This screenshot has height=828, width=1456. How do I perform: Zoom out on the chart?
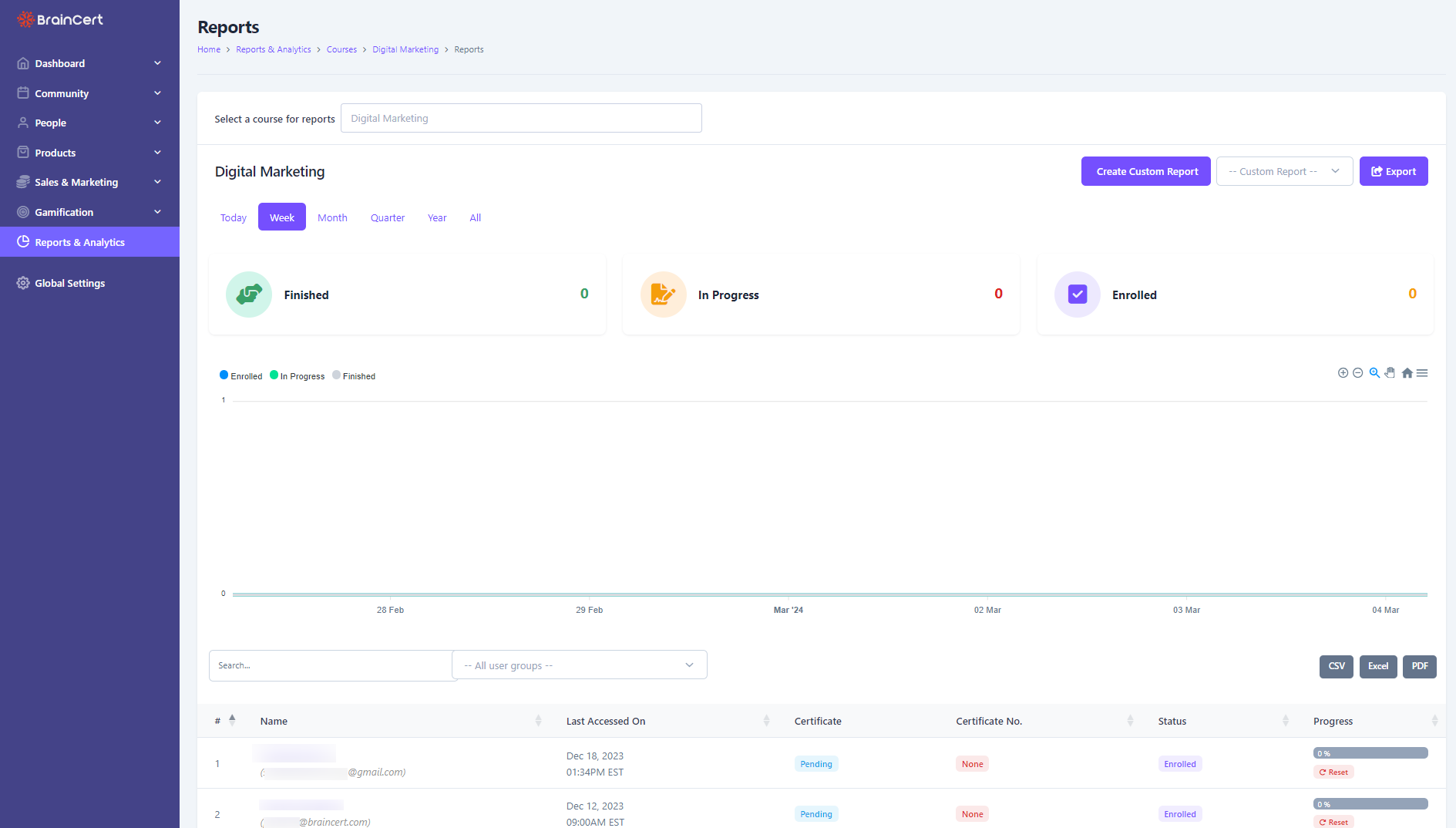[1358, 373]
